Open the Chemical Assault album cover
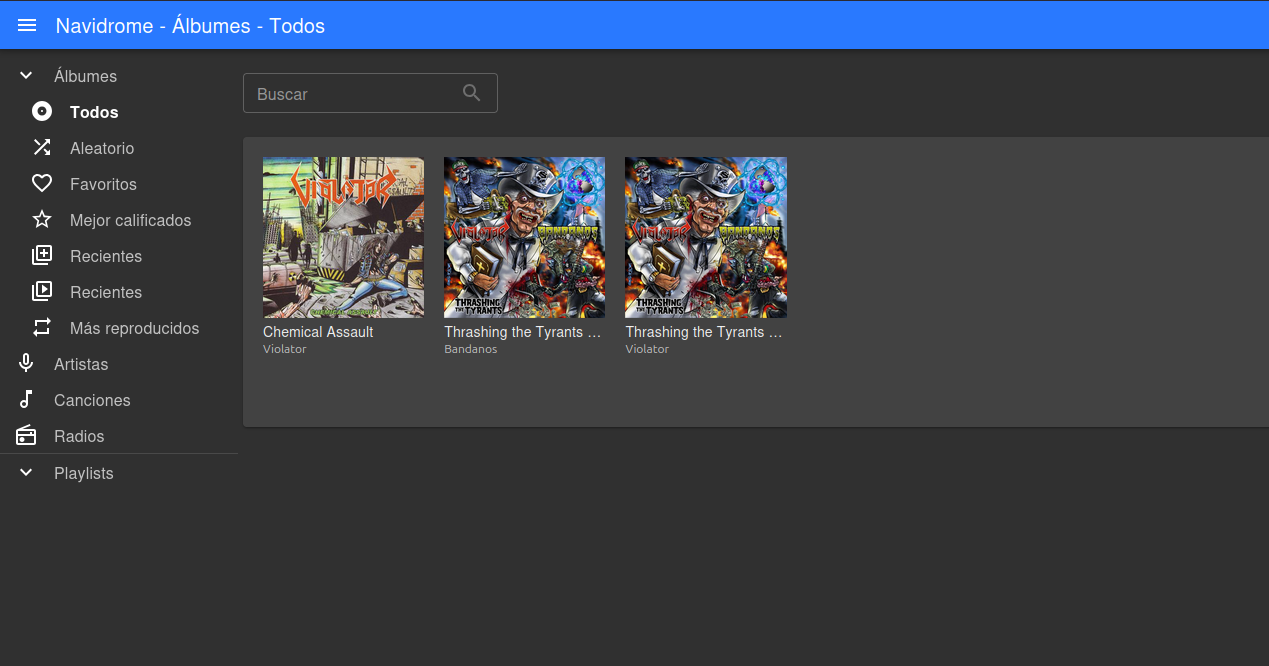The image size is (1269, 666). click(343, 237)
